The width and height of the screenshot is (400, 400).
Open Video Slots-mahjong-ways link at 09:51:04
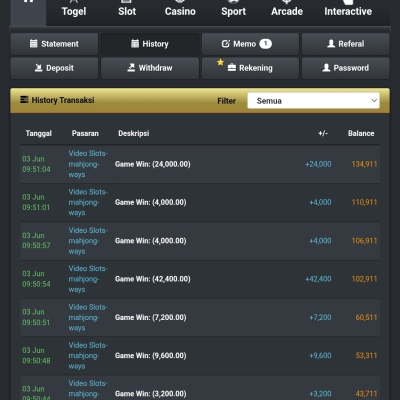point(88,164)
